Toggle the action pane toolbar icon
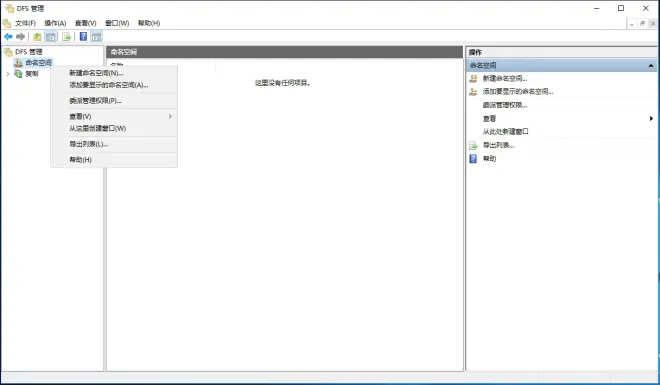Viewport: 660px width, 385px height. click(x=96, y=37)
